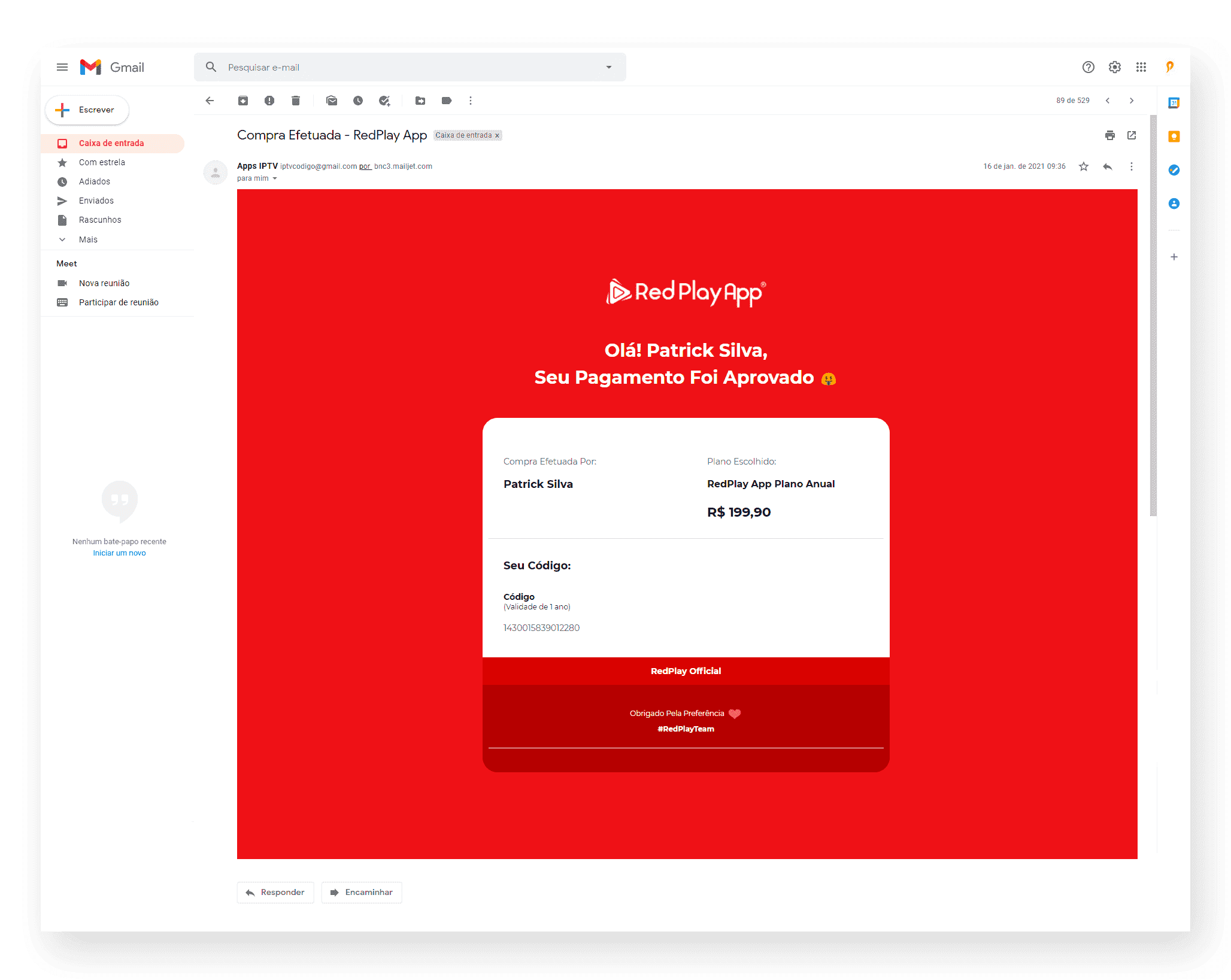Get add-ons with plus icon

pos(1174,257)
